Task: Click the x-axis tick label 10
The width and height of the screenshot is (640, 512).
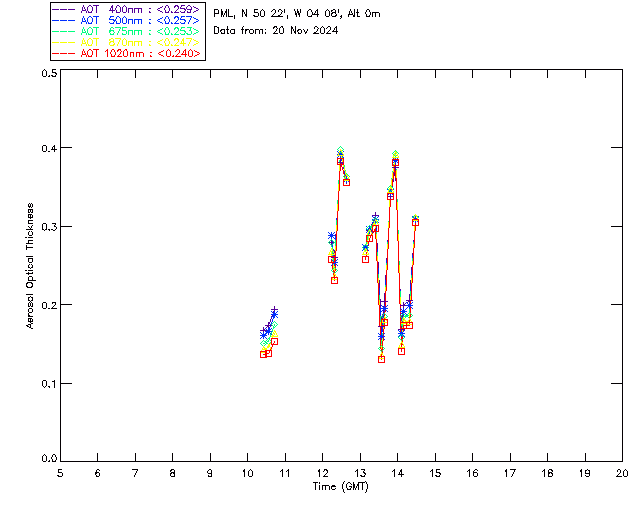Action: click(247, 473)
